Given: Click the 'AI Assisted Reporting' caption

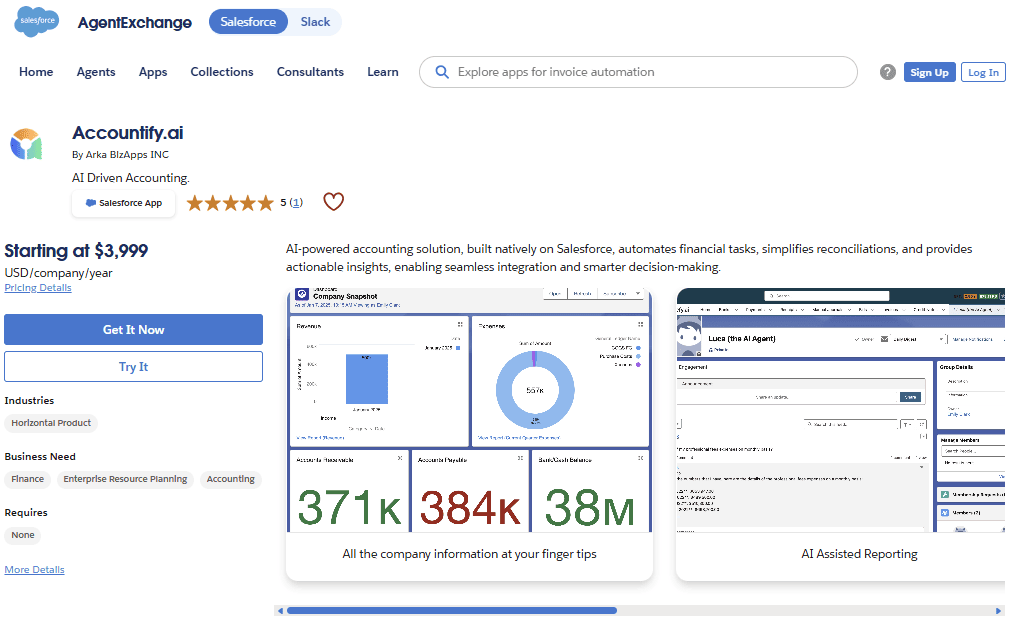Looking at the screenshot, I should [x=859, y=554].
